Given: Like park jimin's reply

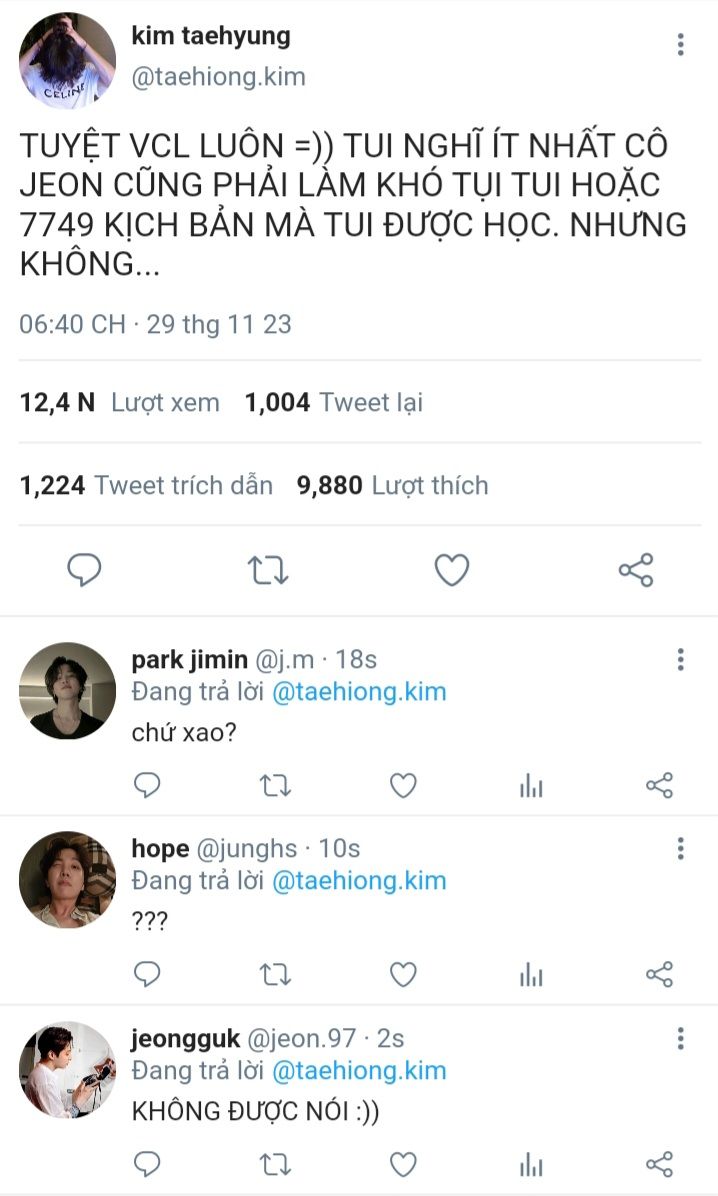Looking at the screenshot, I should click(x=403, y=786).
